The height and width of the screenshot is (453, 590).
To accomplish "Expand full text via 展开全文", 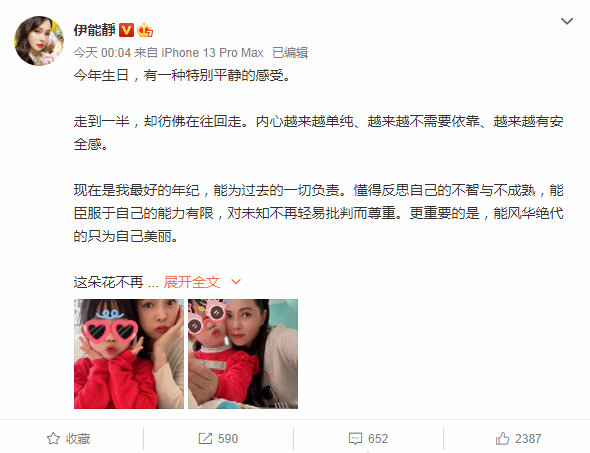I will 192,282.
